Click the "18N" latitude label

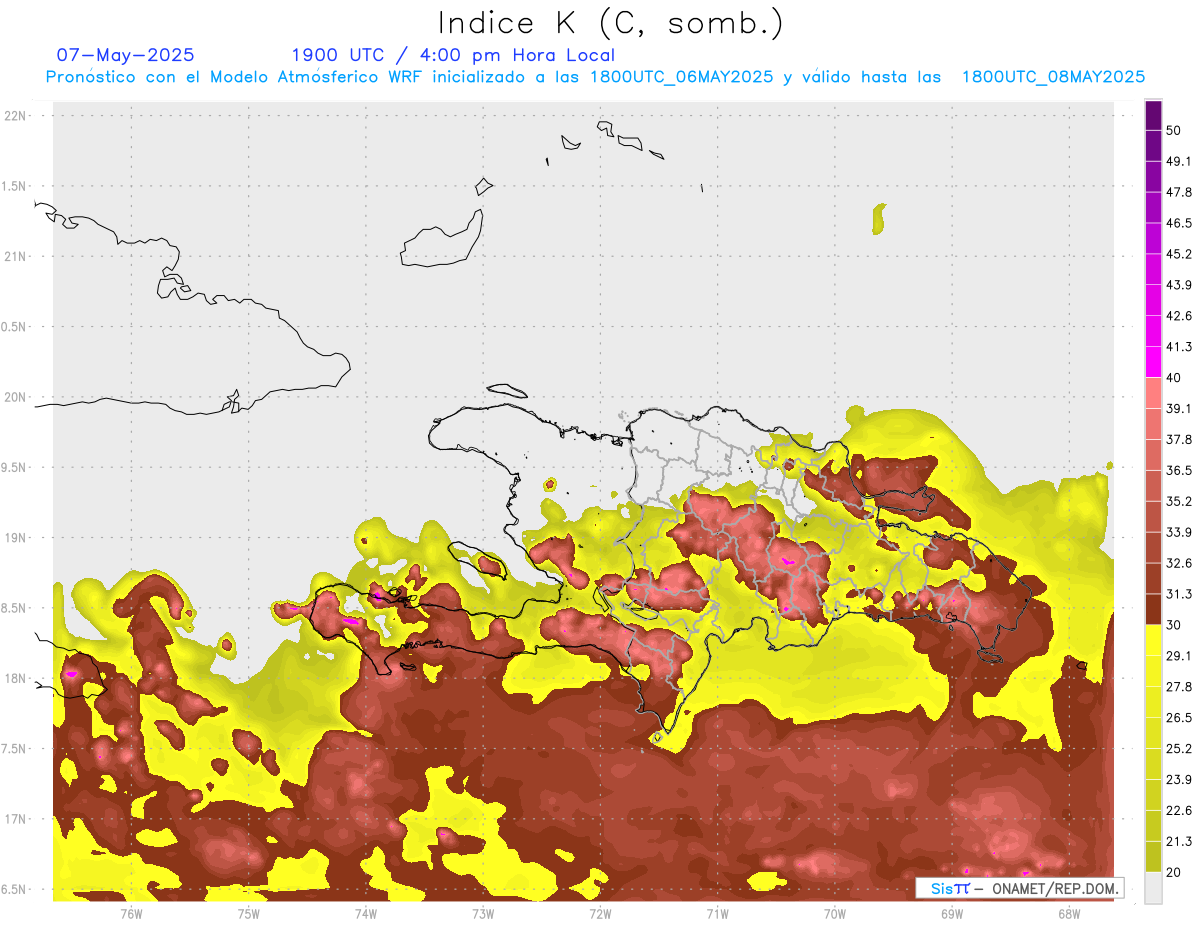click(x=16, y=679)
